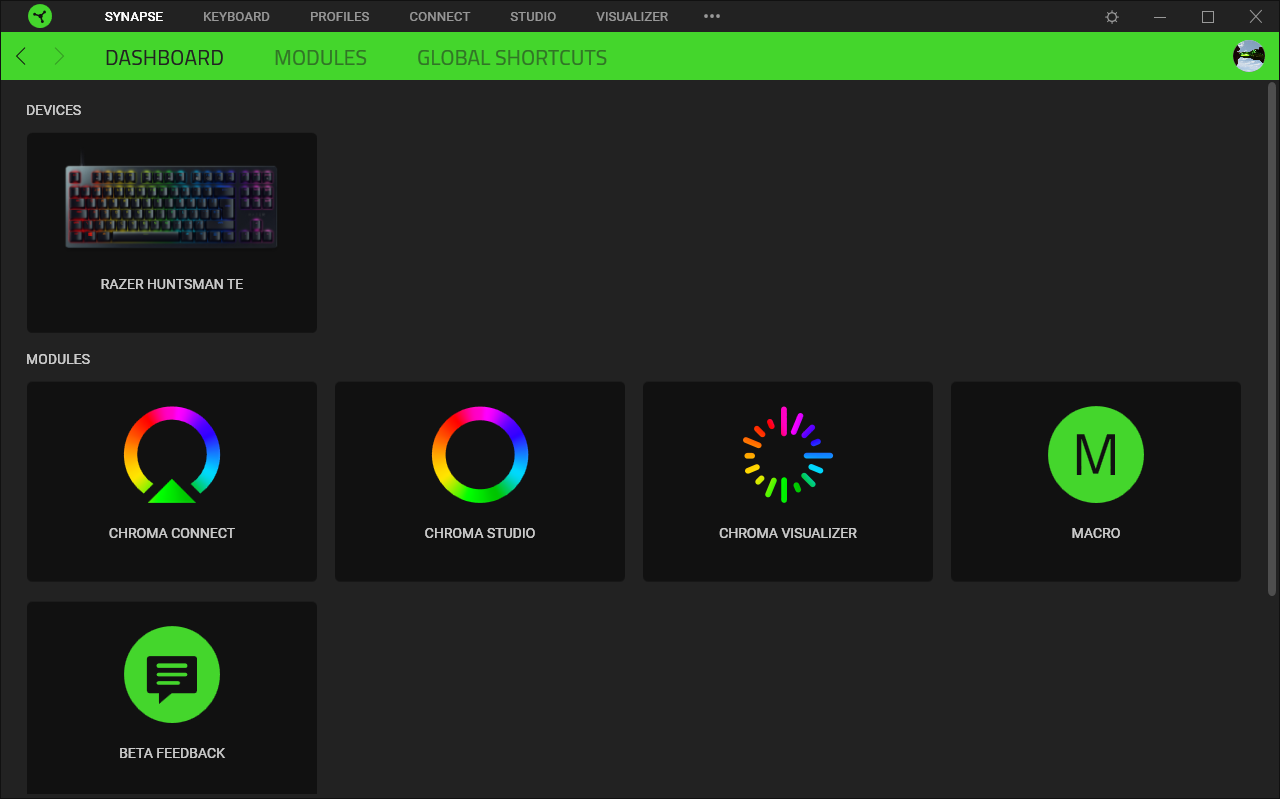Maximize the Synapse window
This screenshot has height=799, width=1280.
pos(1208,17)
